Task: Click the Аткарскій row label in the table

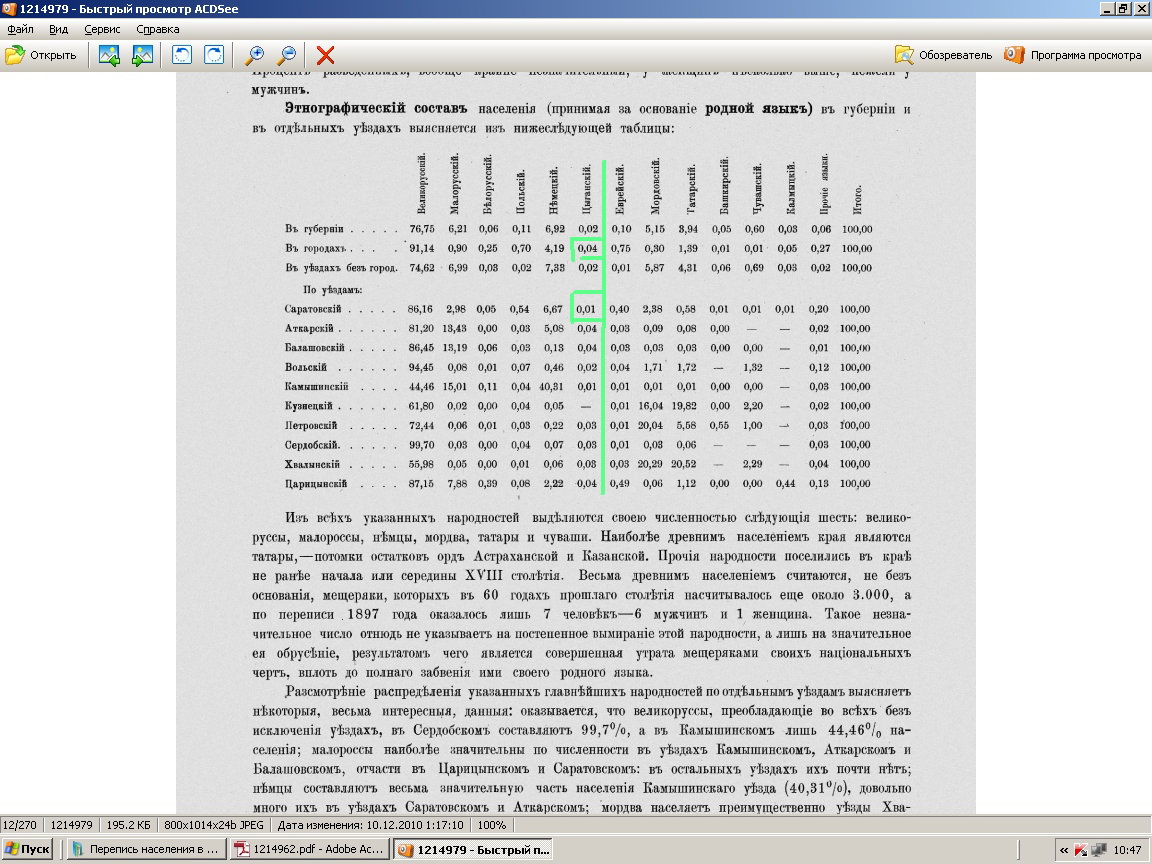Action: pos(309,328)
